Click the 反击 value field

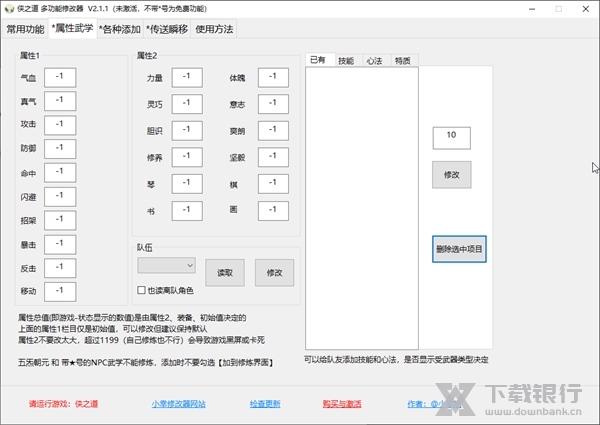click(x=60, y=268)
